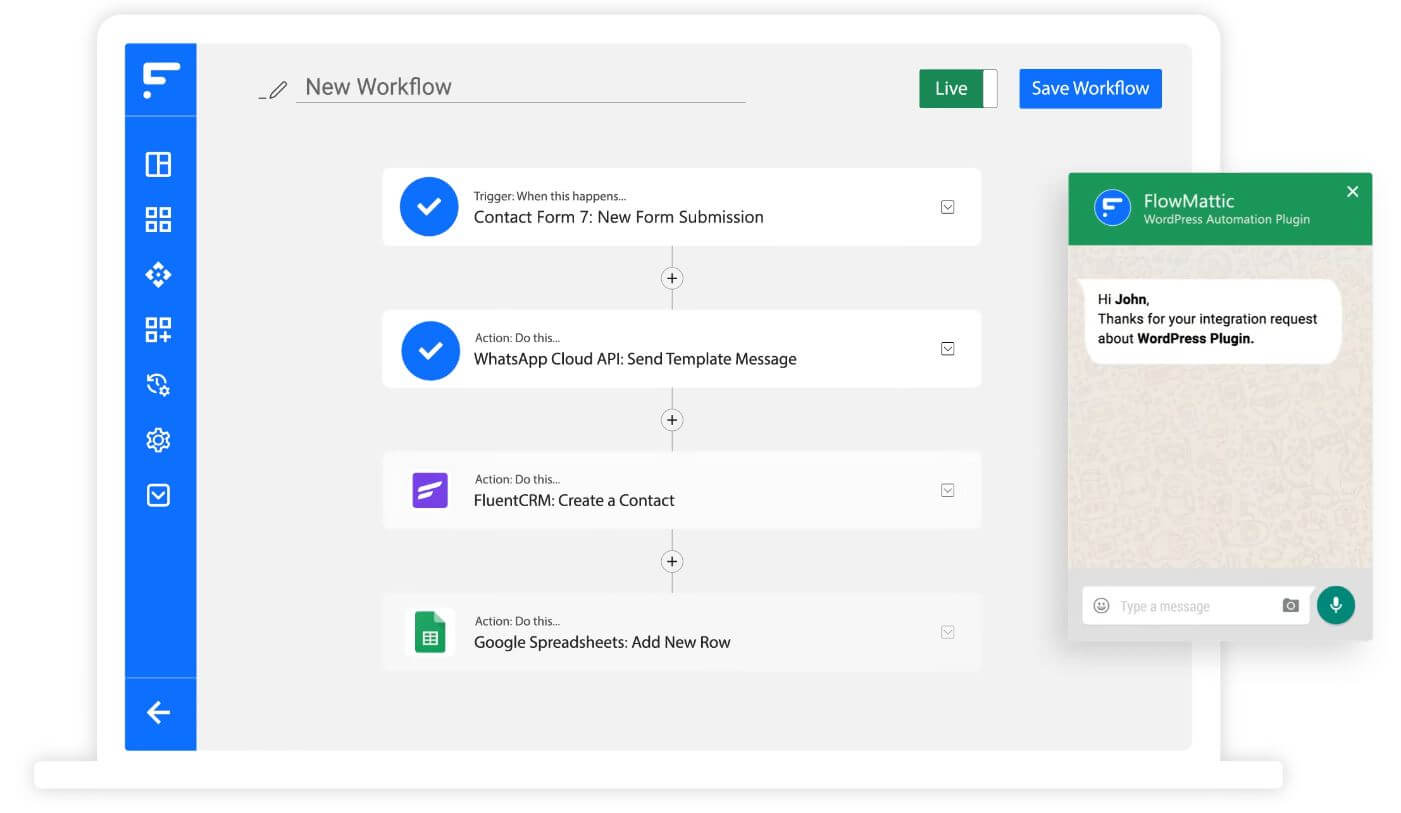Click the 'WordPress Automation Plugin' subtitle
Viewport: 1401px width, 813px height.
pos(1226,219)
